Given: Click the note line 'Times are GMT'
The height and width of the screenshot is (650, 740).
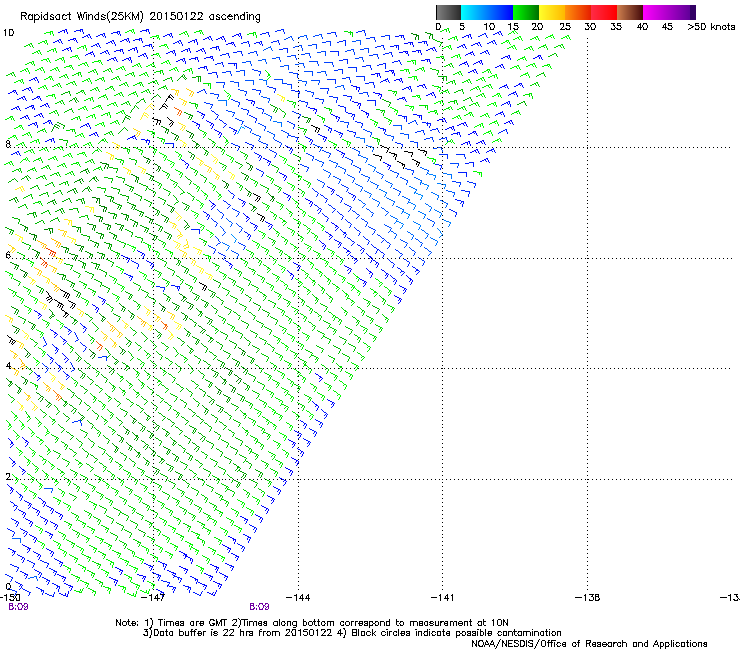Looking at the screenshot, I should coord(193,623).
